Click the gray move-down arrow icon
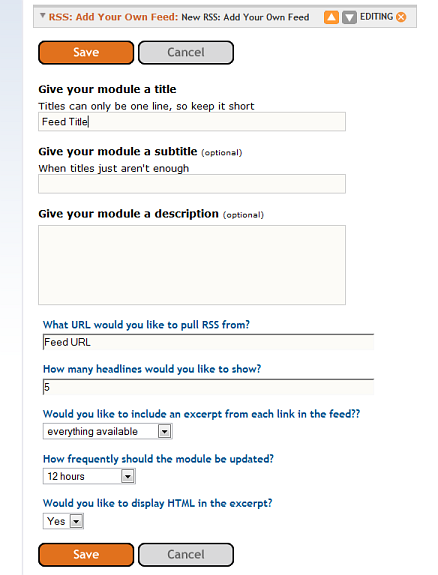Screen dimensions: 438x575 [x=349, y=17]
